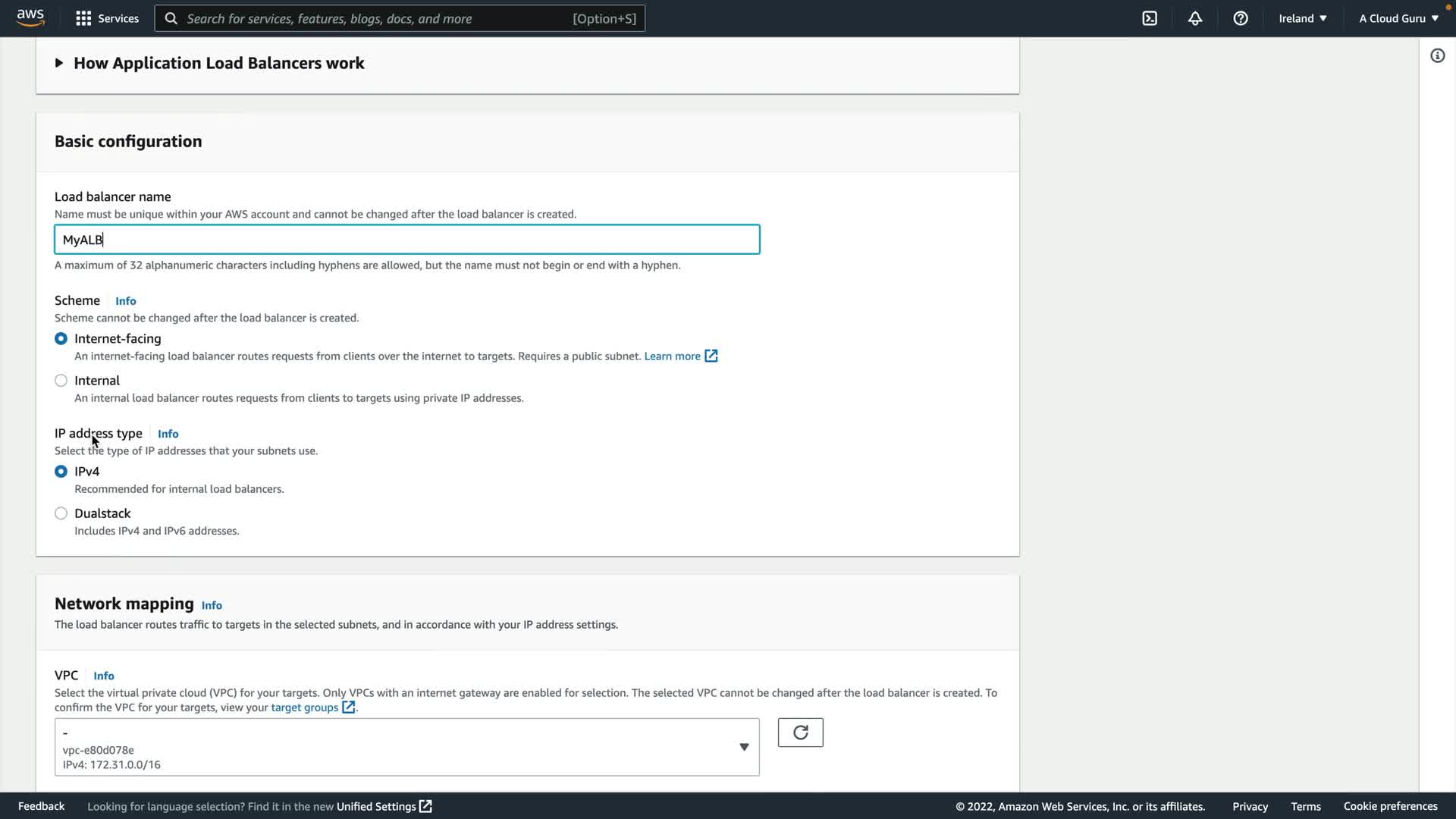Open the A Cloud Guru account menu
The height and width of the screenshot is (819, 1456).
pyautogui.click(x=1398, y=18)
